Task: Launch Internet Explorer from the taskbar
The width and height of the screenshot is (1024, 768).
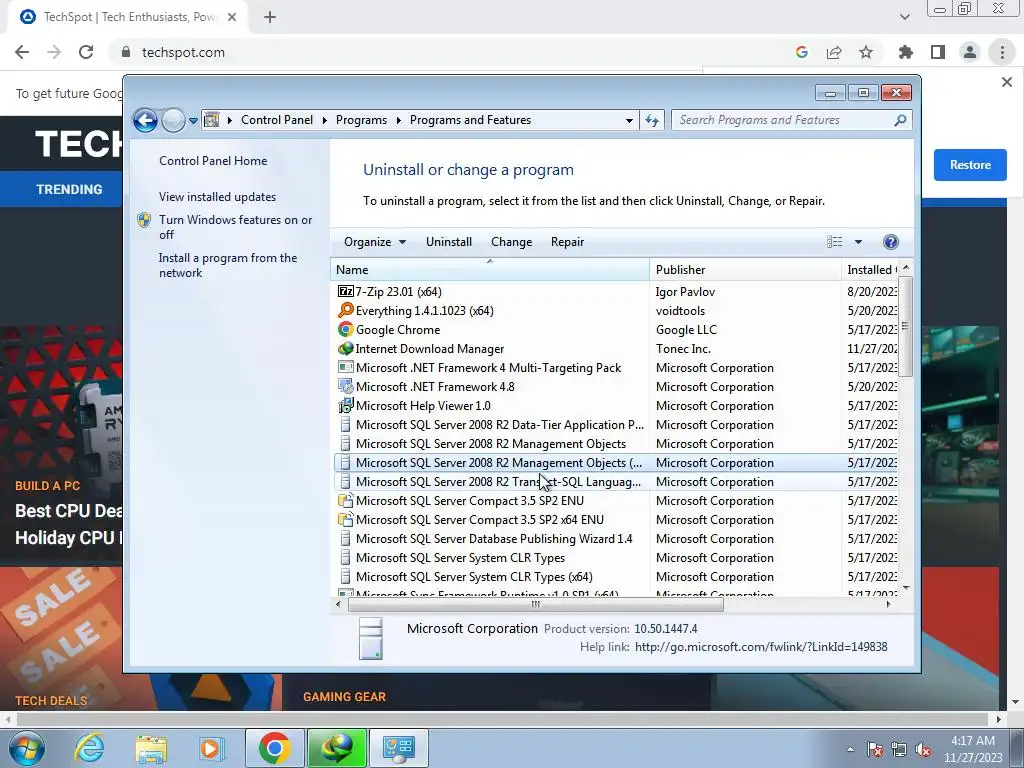Action: pos(88,748)
